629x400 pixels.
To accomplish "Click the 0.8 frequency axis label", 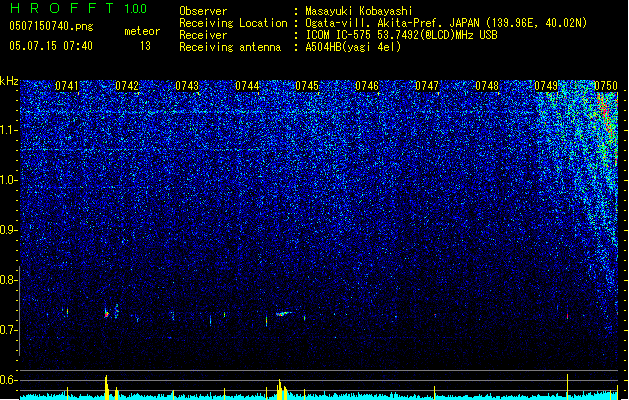I will tap(8, 280).
